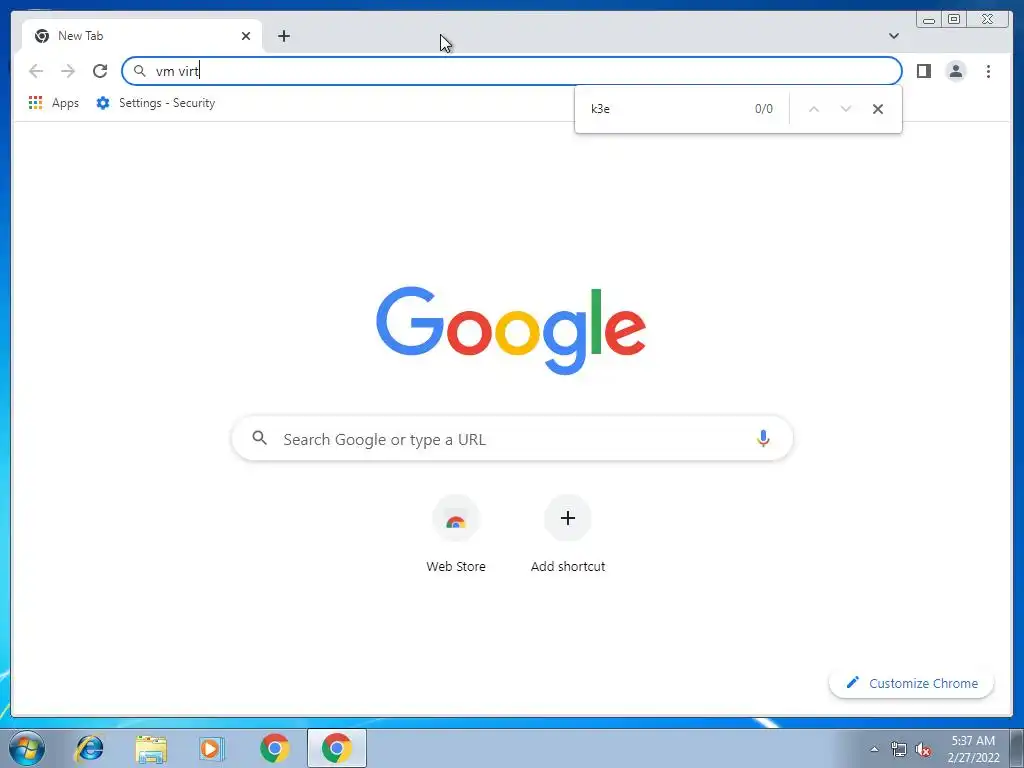Open the clock showing 5:37 AM
This screenshot has height=768, width=1024.
pos(973,749)
